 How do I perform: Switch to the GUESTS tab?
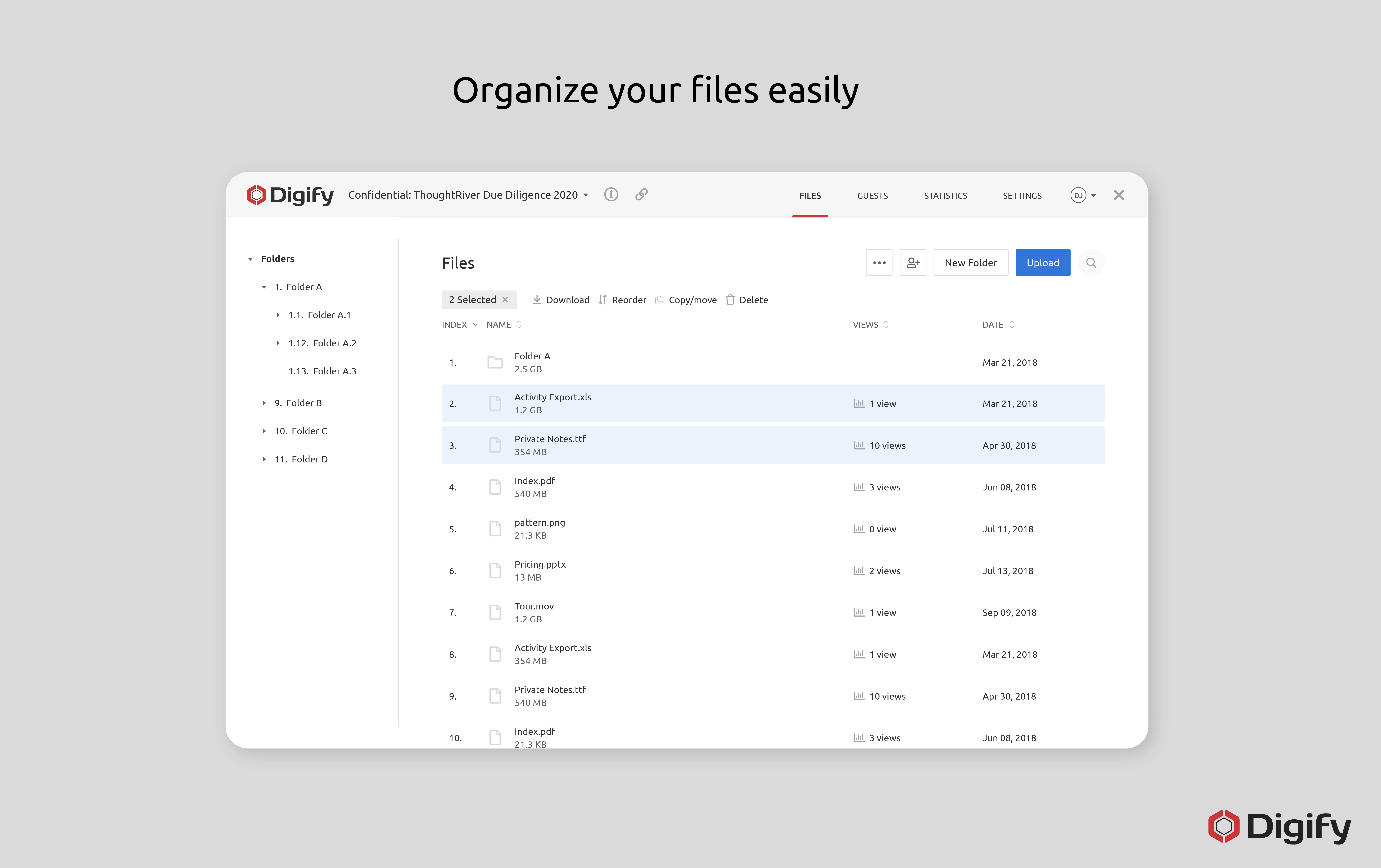(872, 195)
